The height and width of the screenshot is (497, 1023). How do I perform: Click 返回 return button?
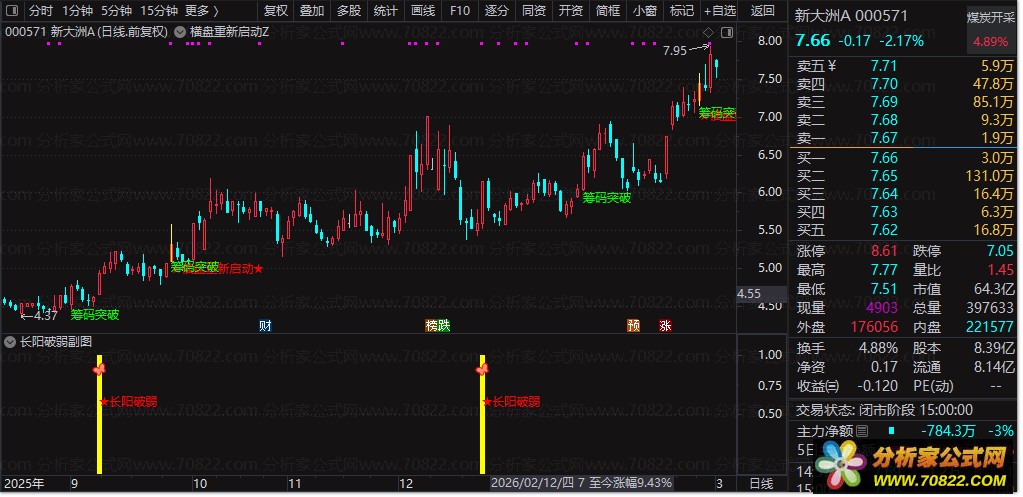[x=762, y=11]
